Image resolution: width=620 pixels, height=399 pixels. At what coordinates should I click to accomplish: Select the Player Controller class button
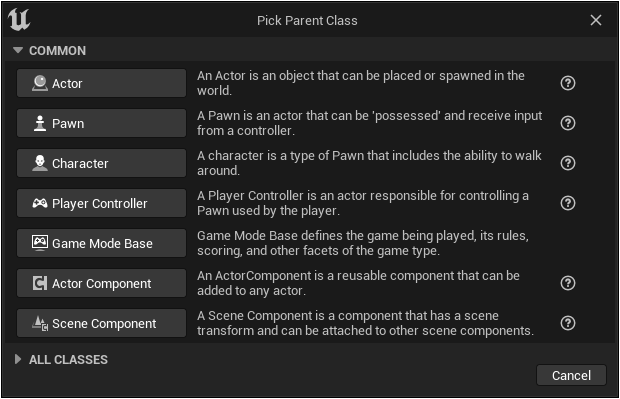coord(101,203)
